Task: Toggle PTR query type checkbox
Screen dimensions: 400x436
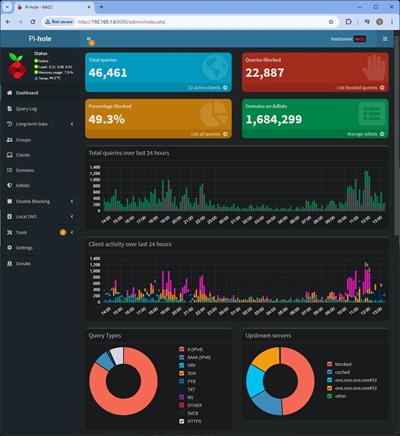Action: pos(181,381)
